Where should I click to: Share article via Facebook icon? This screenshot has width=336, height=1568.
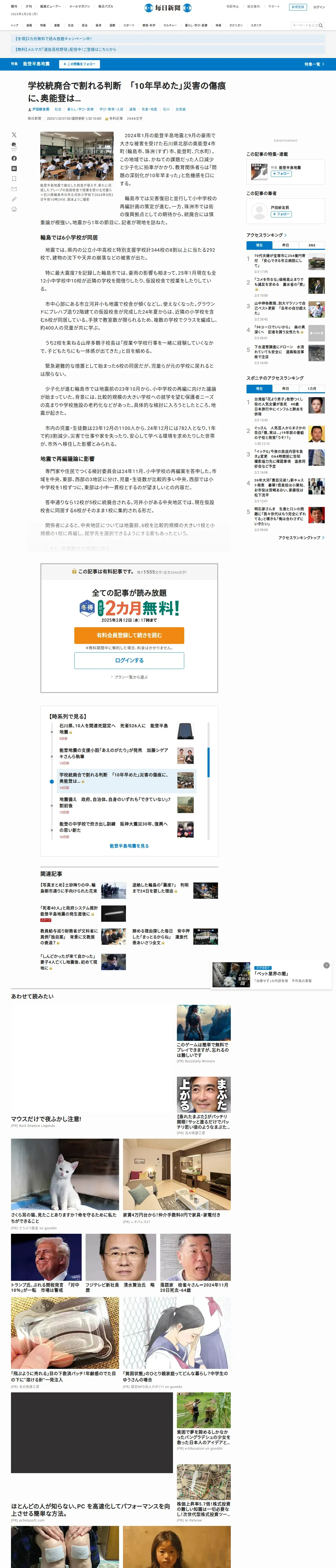coord(14,158)
